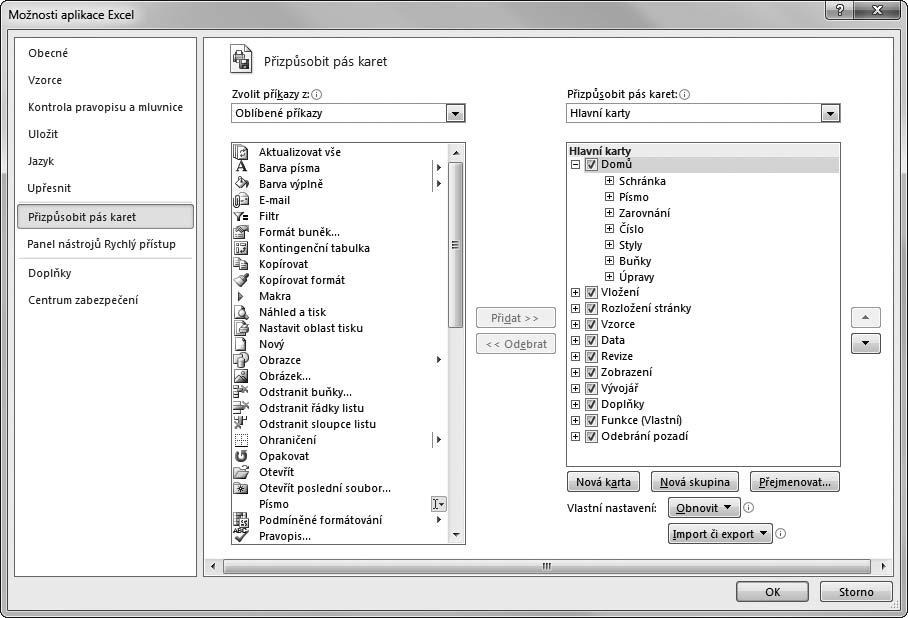Screen dimensions: 908x618
Task: Collapse the Domů tree node
Action: (575, 164)
